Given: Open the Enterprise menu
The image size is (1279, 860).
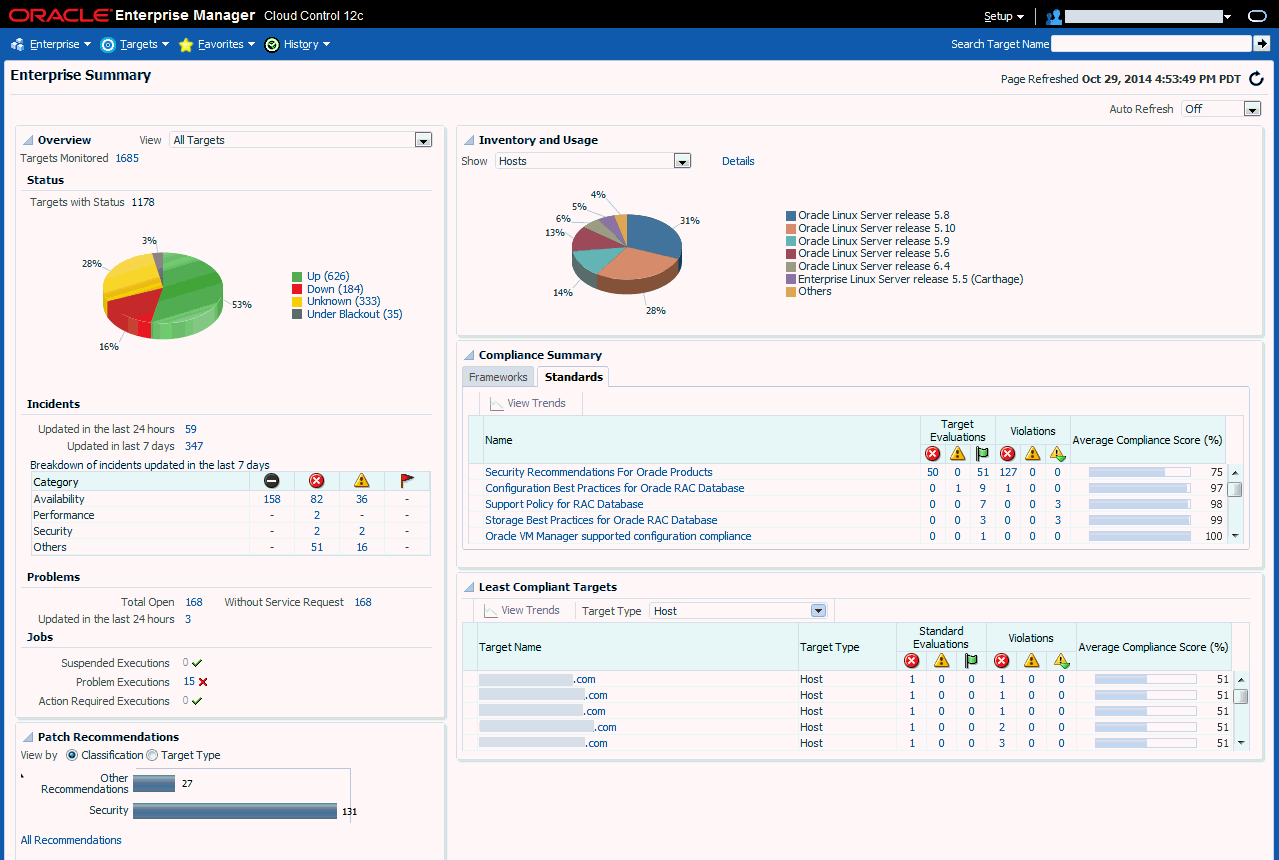Looking at the screenshot, I should 60,45.
